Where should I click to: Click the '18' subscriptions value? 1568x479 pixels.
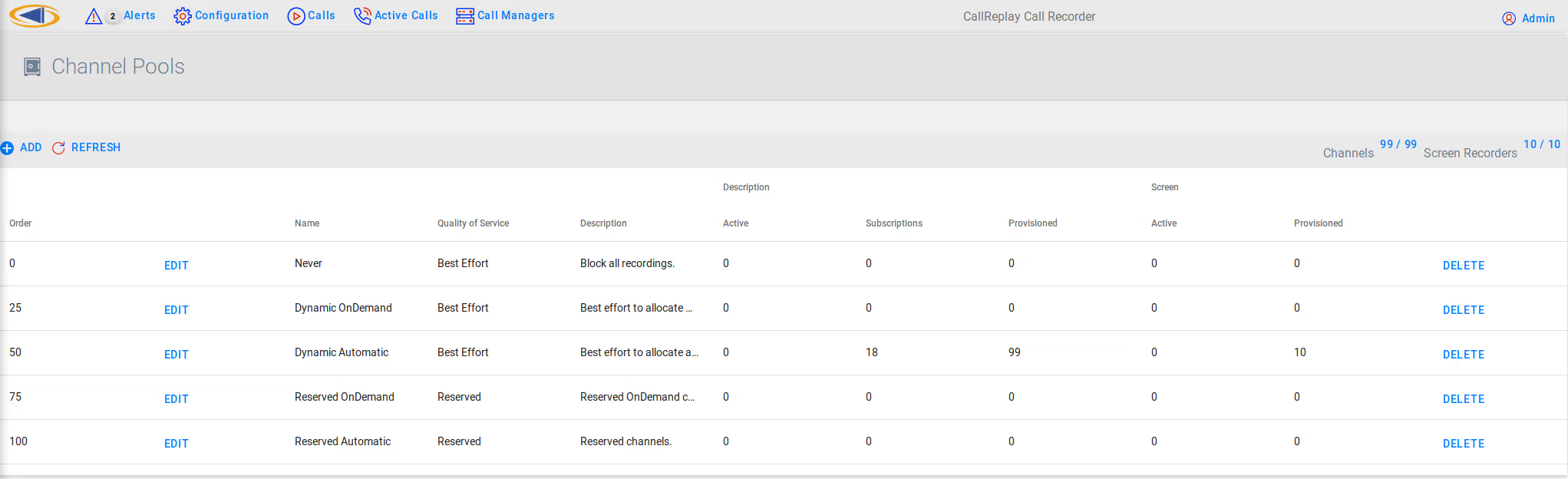[x=872, y=352]
